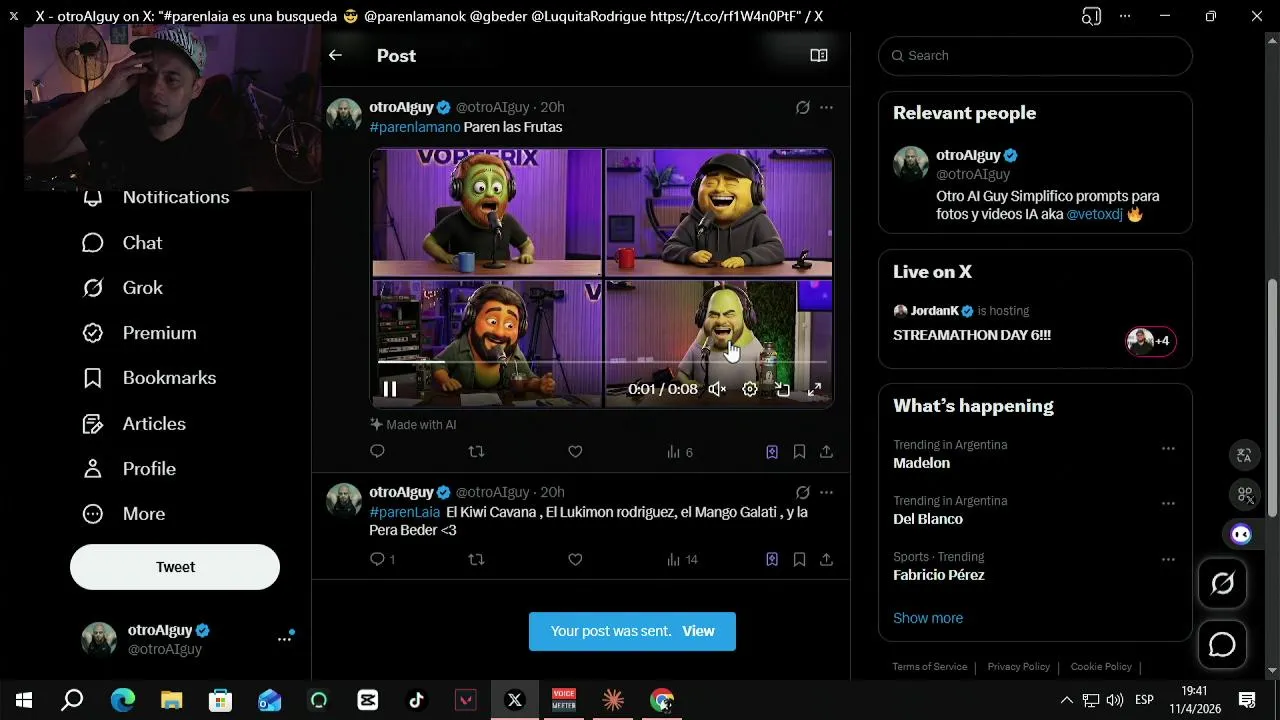Image resolution: width=1280 pixels, height=720 pixels.
Task: Open Chrome from the taskbar
Action: click(x=661, y=700)
